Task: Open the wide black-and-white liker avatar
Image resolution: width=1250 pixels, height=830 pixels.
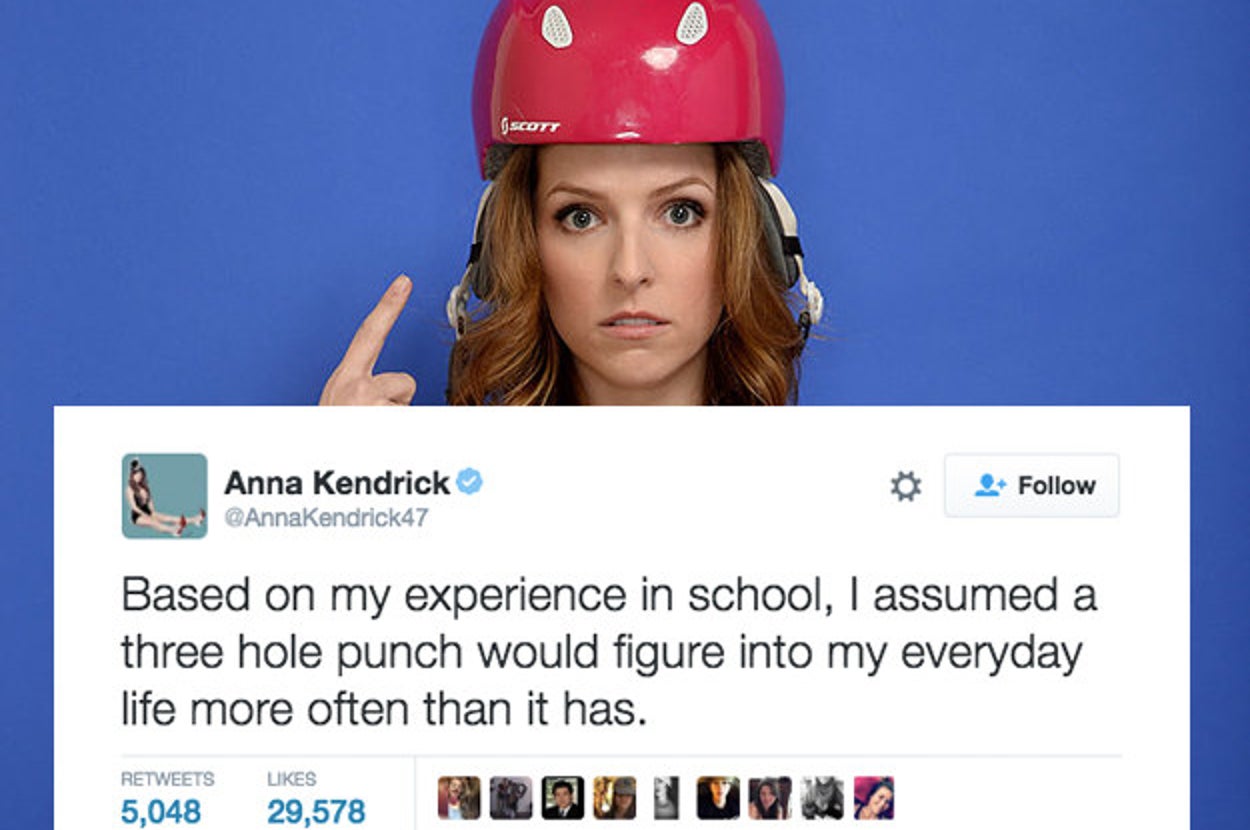Action: (822, 798)
